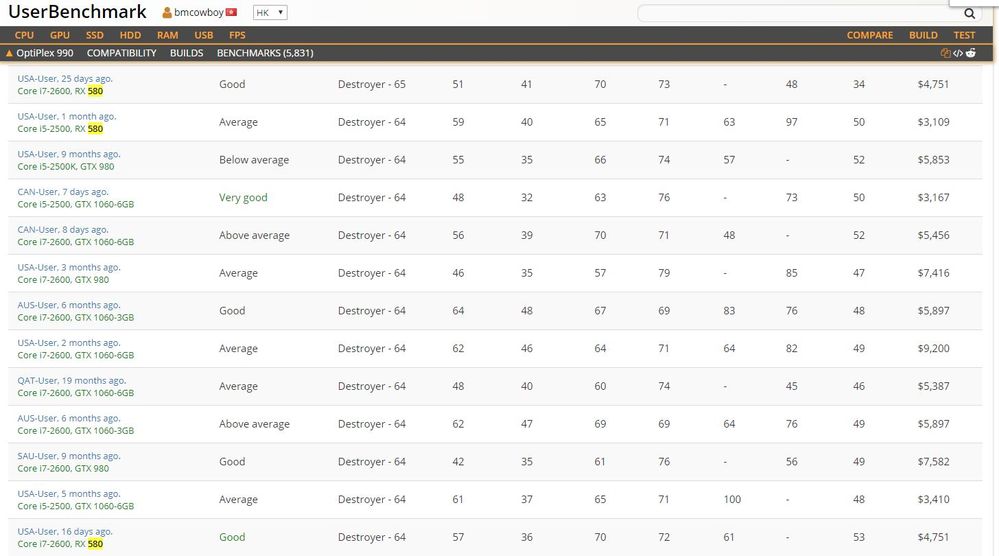Image resolution: width=999 pixels, height=556 pixels.
Task: Click the "$7,416" price cell
Action: click(x=933, y=273)
